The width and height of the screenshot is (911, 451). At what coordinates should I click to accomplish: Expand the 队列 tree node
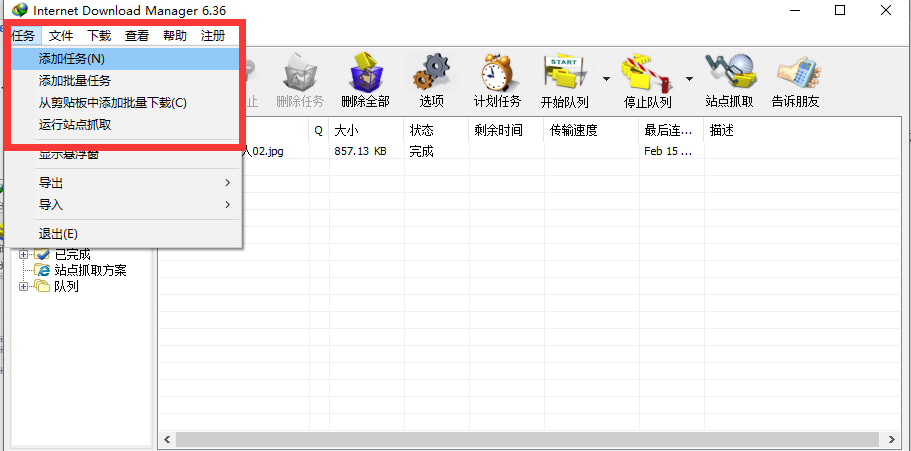click(24, 286)
